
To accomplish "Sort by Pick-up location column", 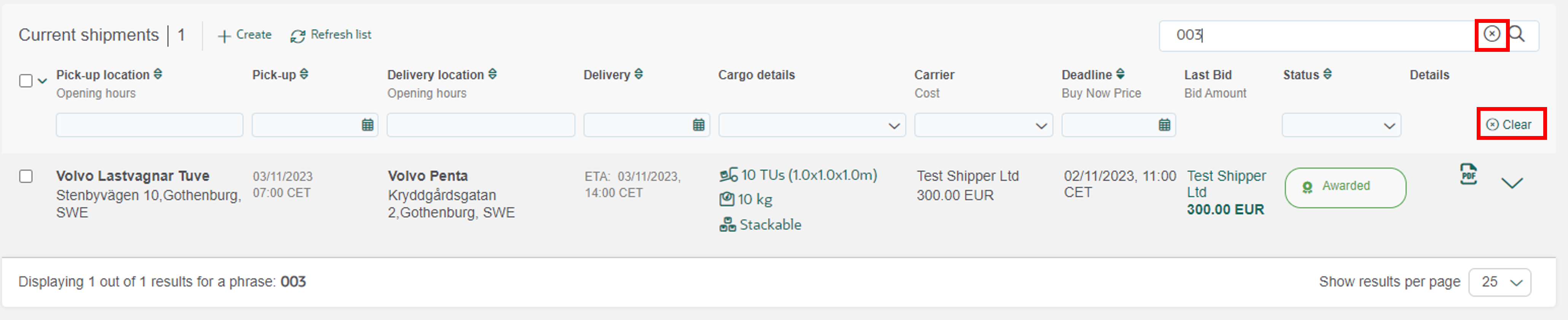I will (x=158, y=74).
